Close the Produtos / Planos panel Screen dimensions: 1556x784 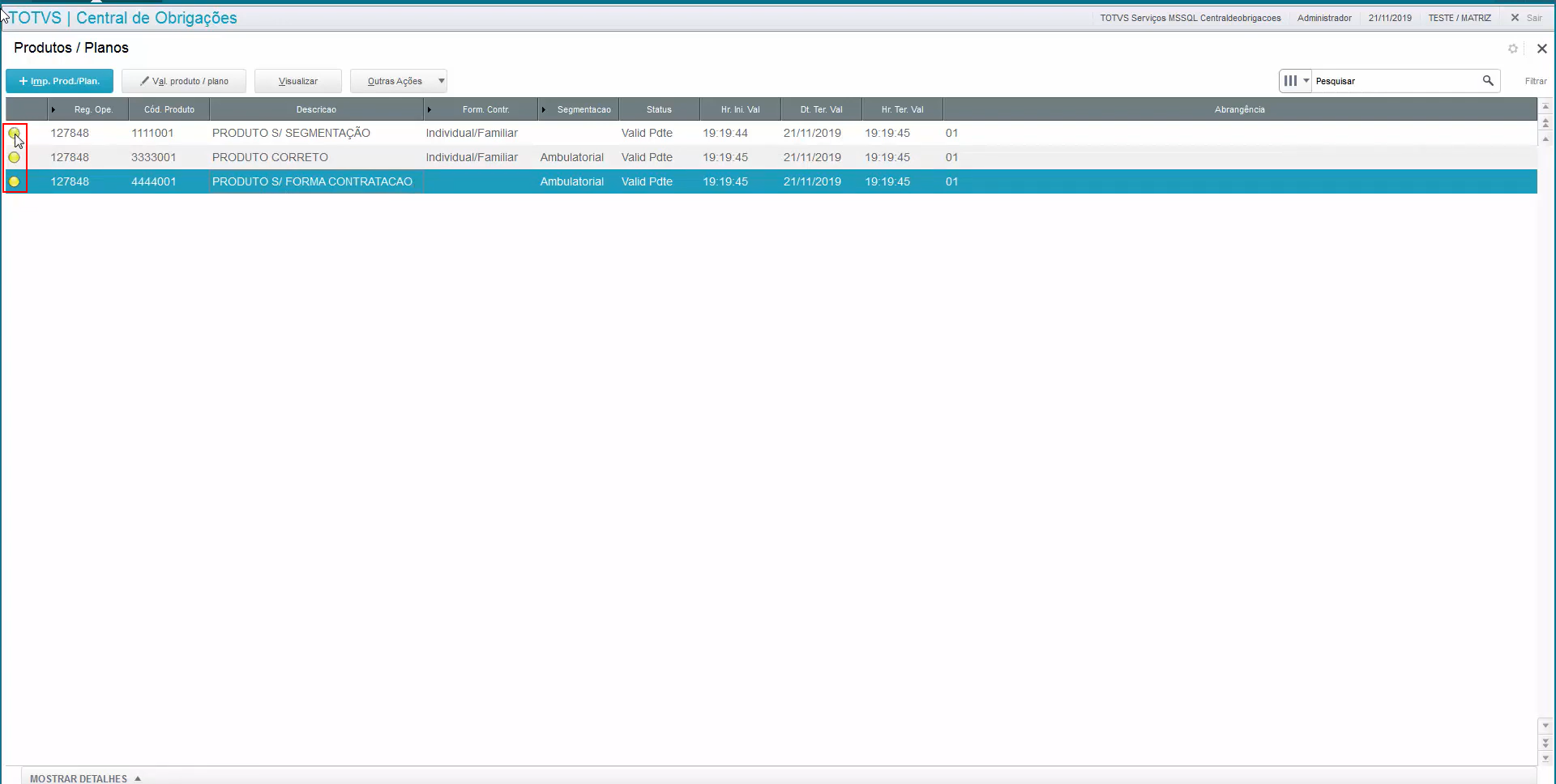pyautogui.click(x=1541, y=49)
